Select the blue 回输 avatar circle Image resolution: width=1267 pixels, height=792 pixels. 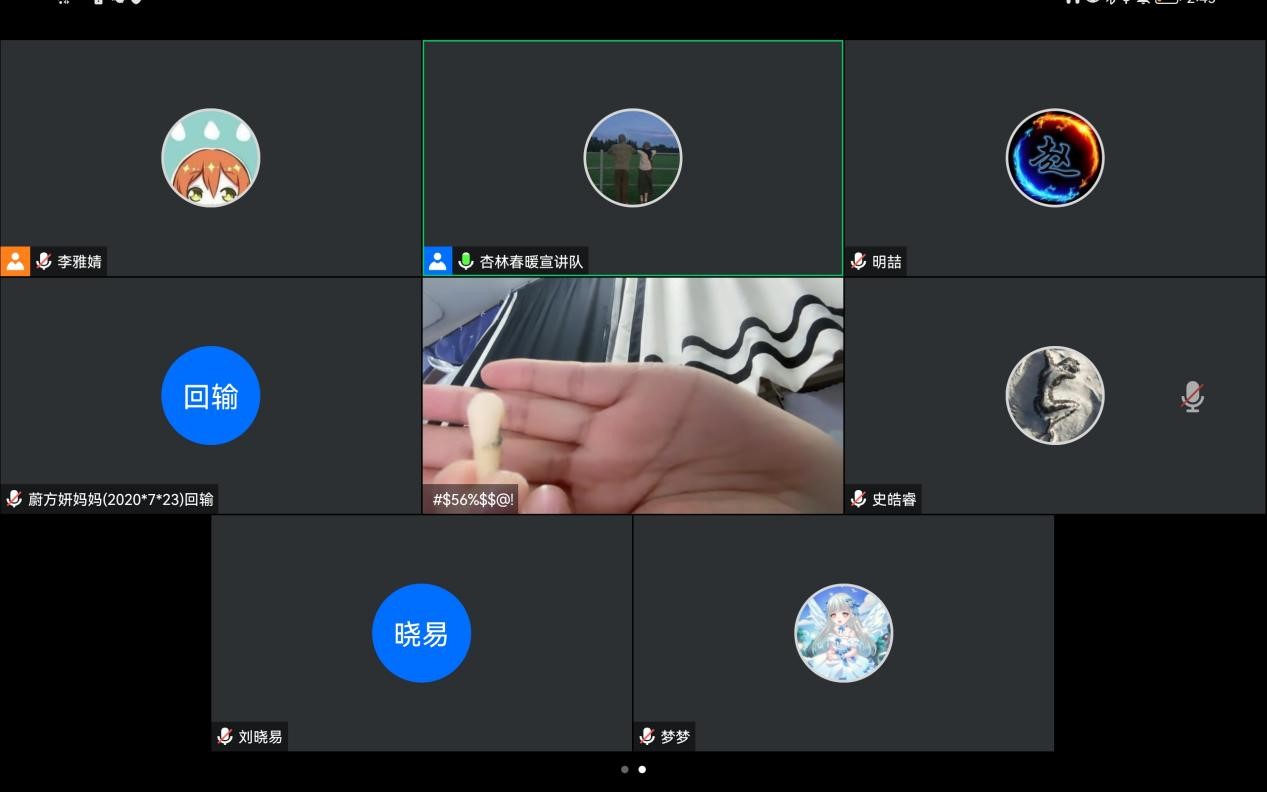click(x=211, y=396)
